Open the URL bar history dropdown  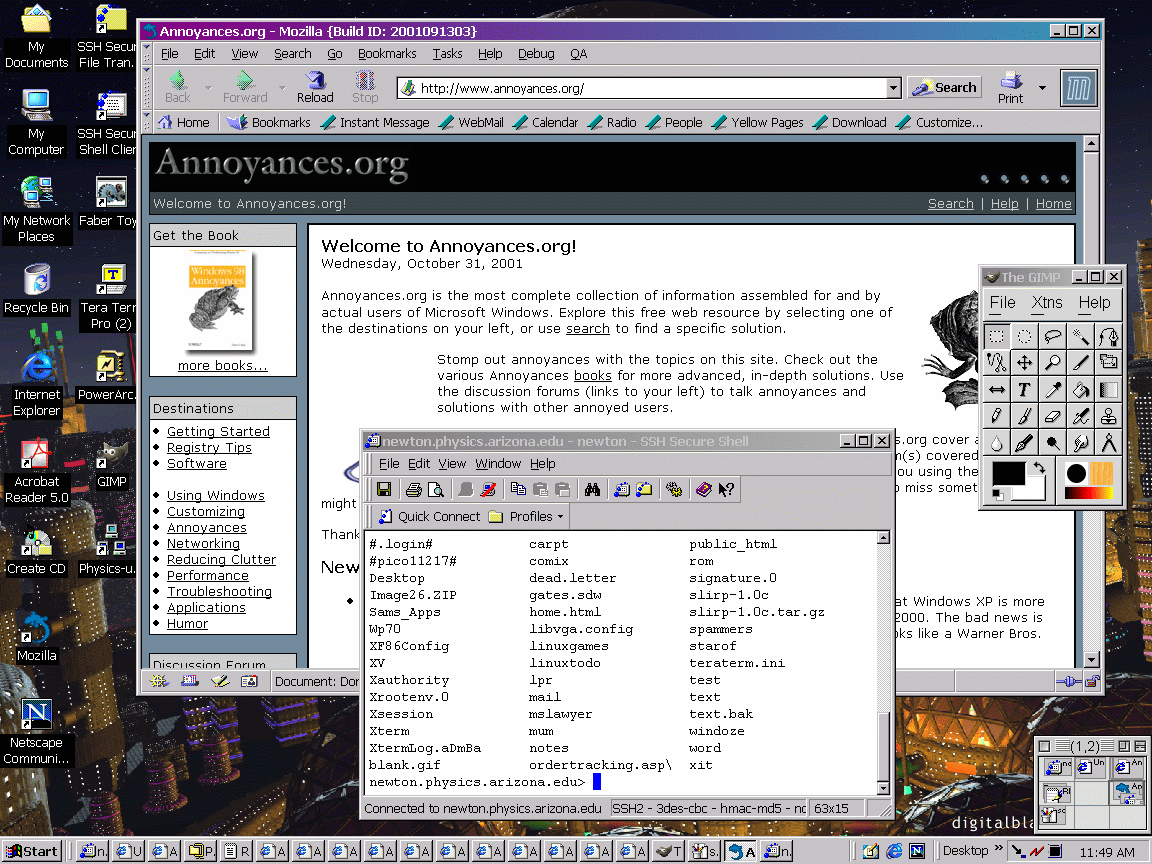pyautogui.click(x=893, y=88)
